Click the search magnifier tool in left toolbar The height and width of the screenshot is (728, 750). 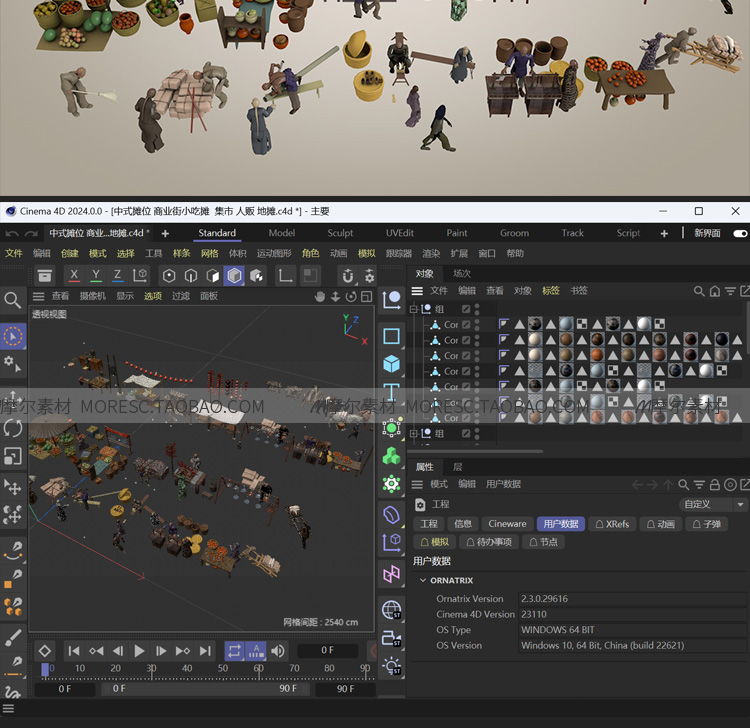click(13, 300)
